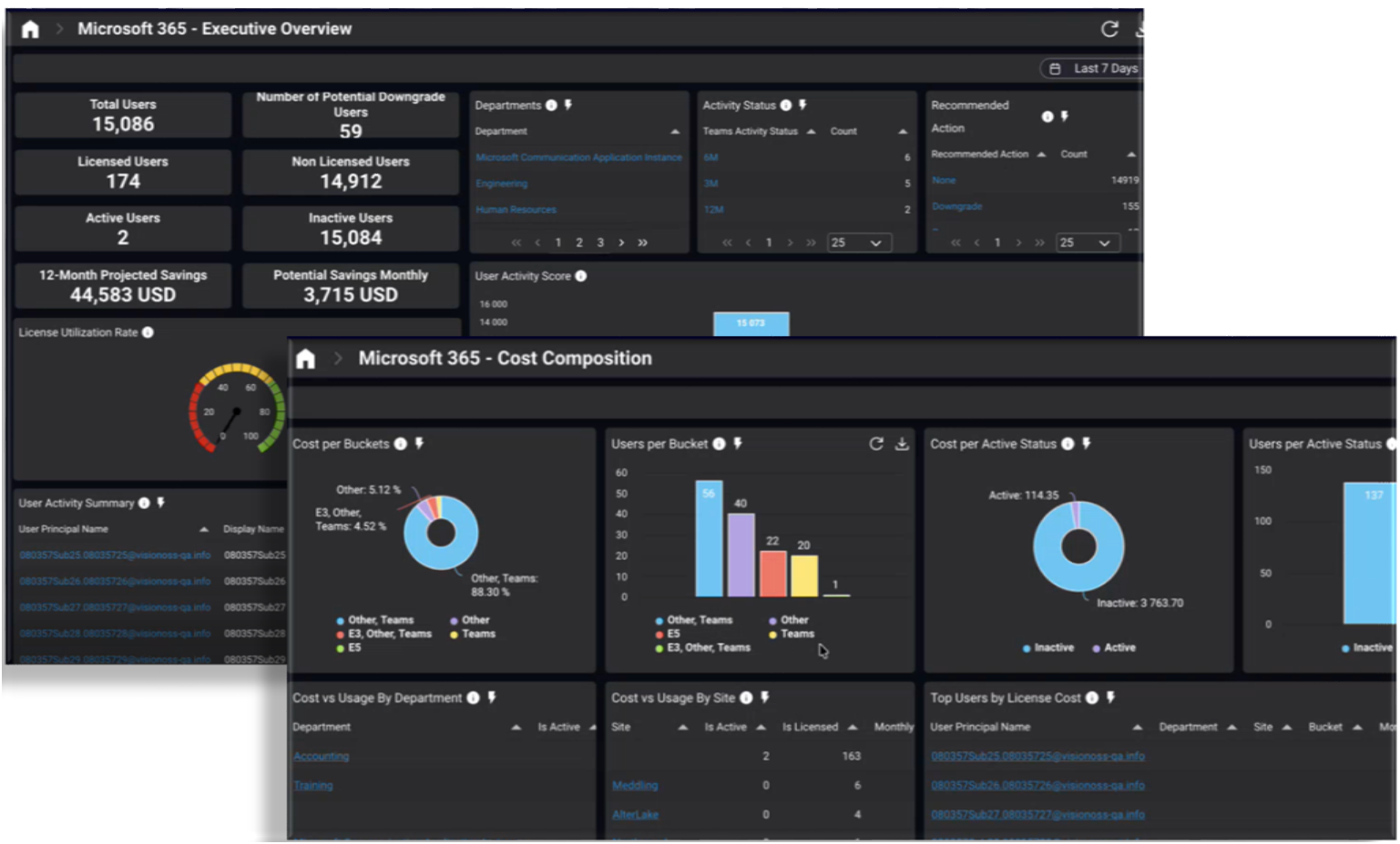Click the home icon in Executive Overview window
Viewport: 1400px width, 844px height.
point(30,29)
